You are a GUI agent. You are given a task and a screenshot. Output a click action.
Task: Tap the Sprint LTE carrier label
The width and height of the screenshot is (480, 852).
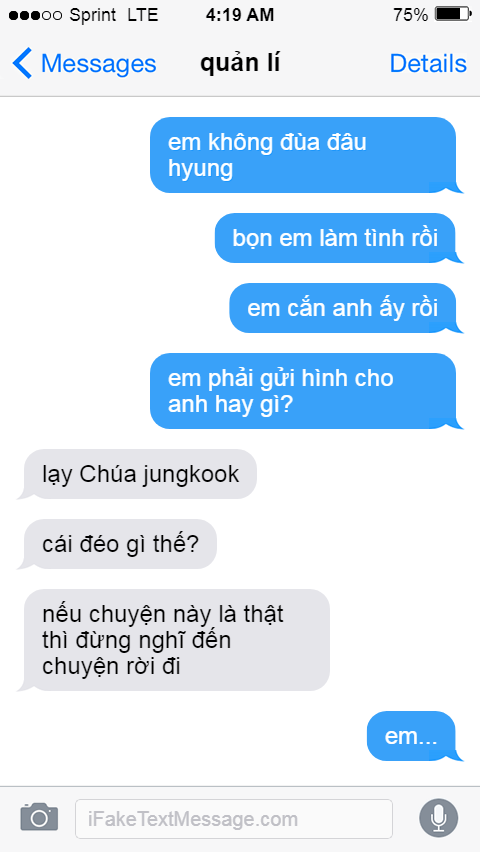tap(114, 15)
